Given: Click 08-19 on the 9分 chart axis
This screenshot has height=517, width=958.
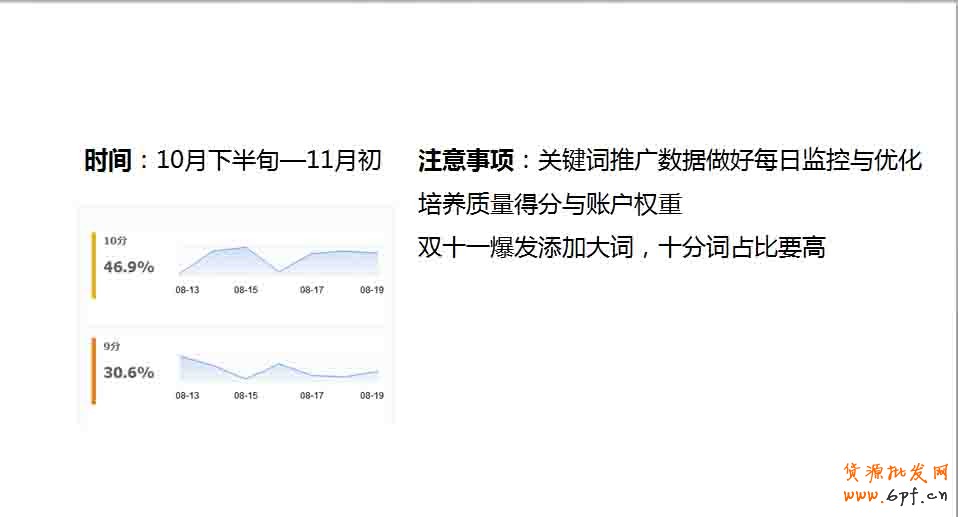Looking at the screenshot, I should coord(372,396).
